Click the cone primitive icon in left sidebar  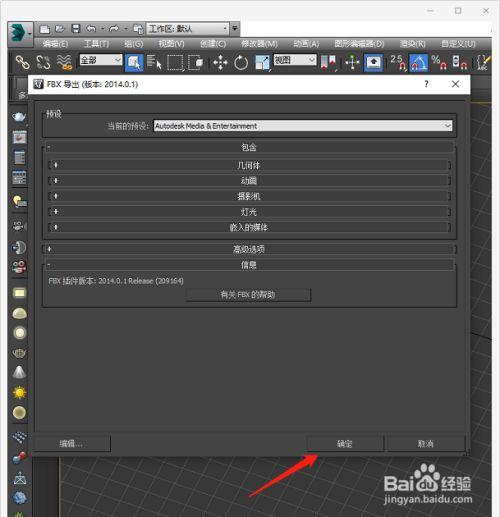click(x=19, y=372)
